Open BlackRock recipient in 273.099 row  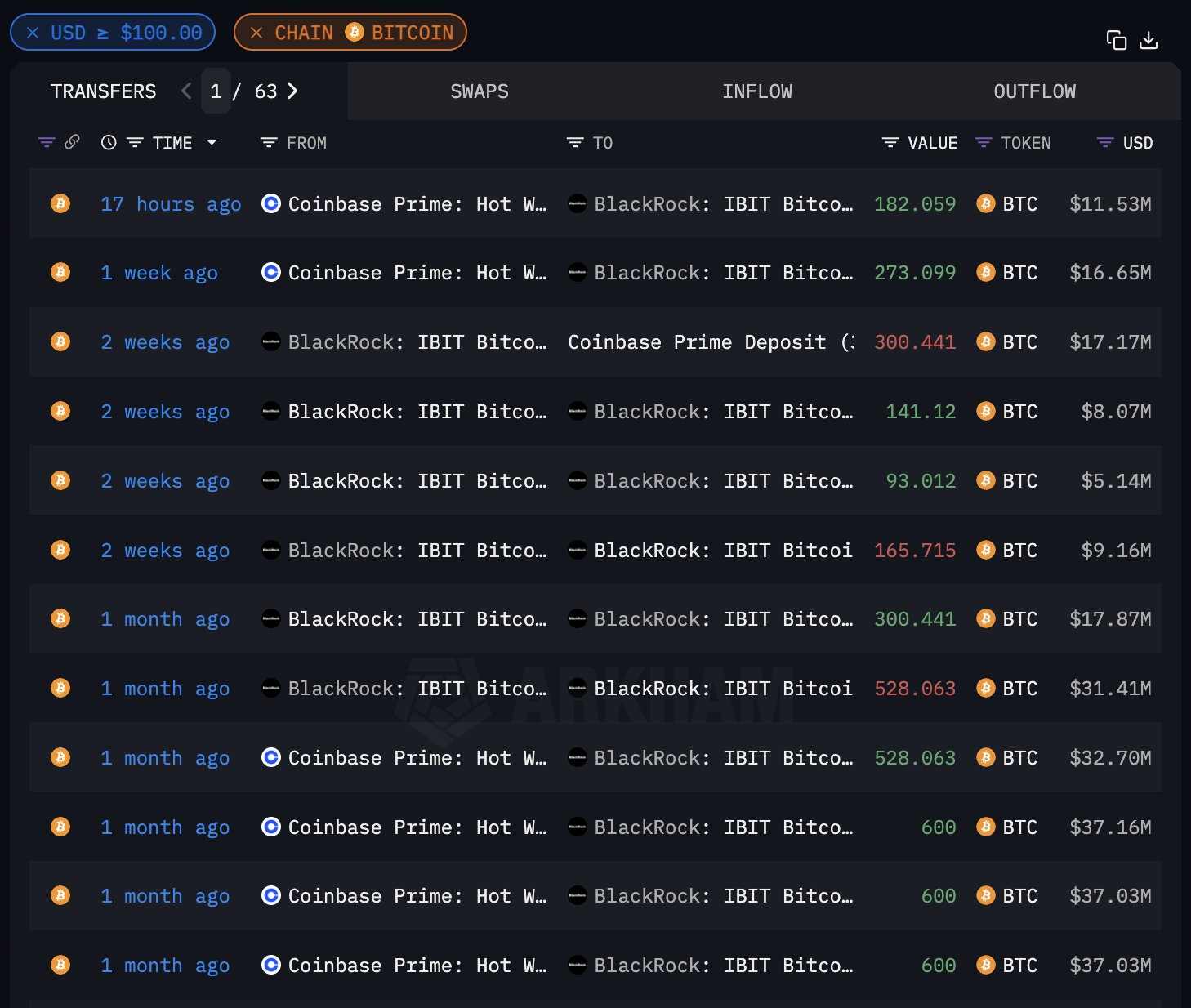tap(724, 273)
